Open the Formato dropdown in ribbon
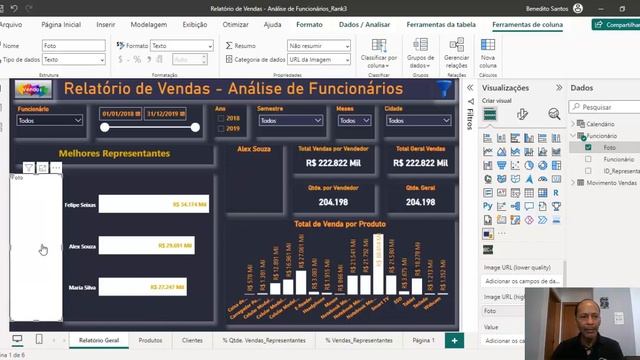640x360 pixels. [182, 46]
